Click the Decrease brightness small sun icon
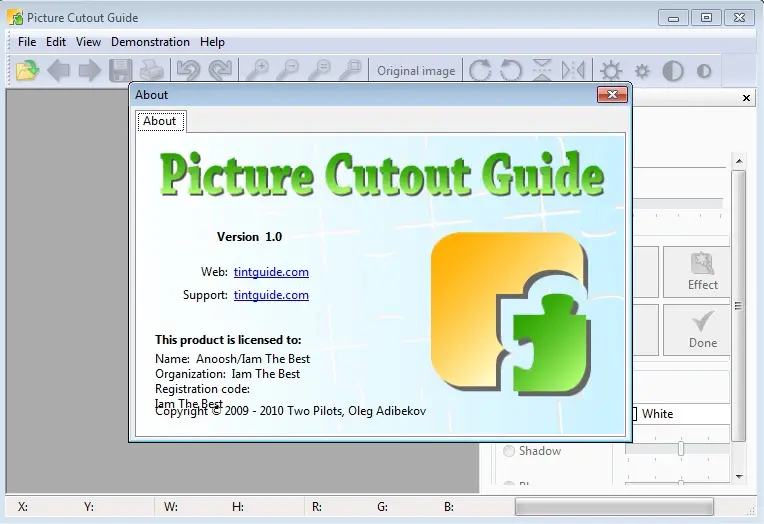 [642, 71]
